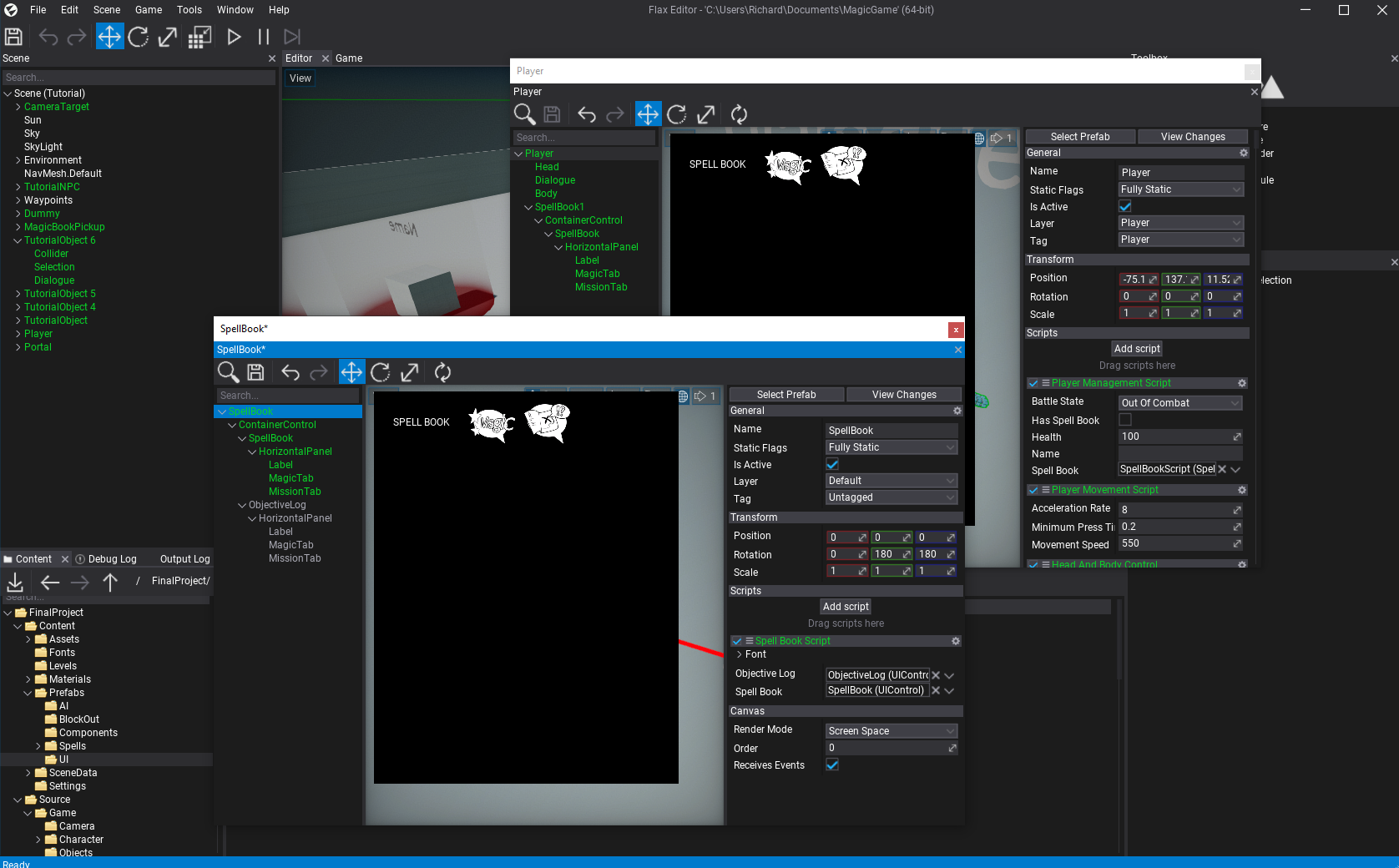This screenshot has width=1399, height=868.
Task: Click the View Changes button
Action: pyautogui.click(x=904, y=394)
